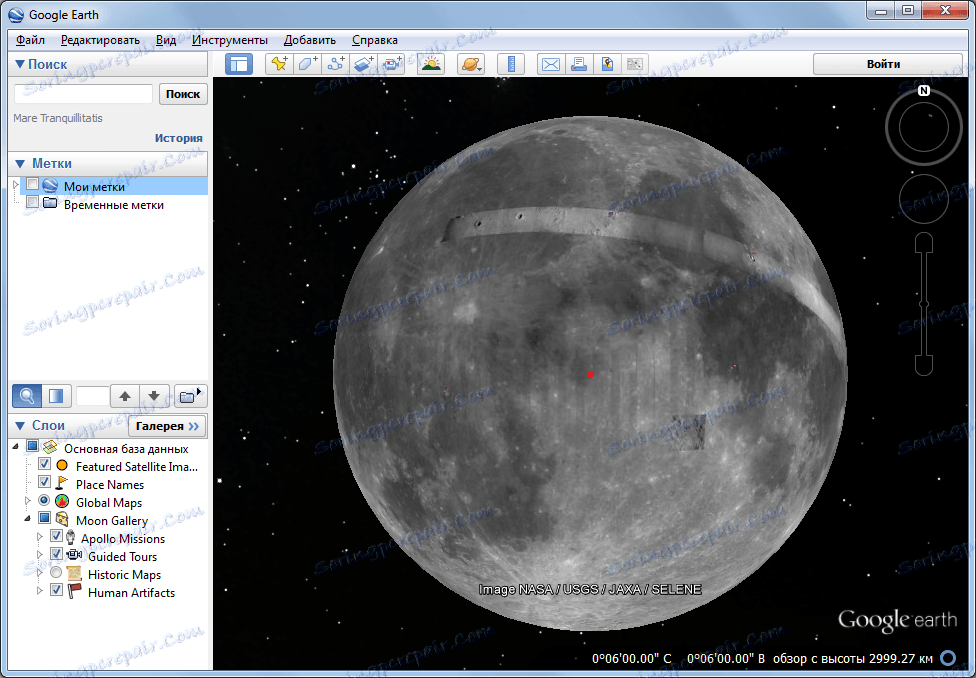Select the Add Path tool

click(336, 64)
